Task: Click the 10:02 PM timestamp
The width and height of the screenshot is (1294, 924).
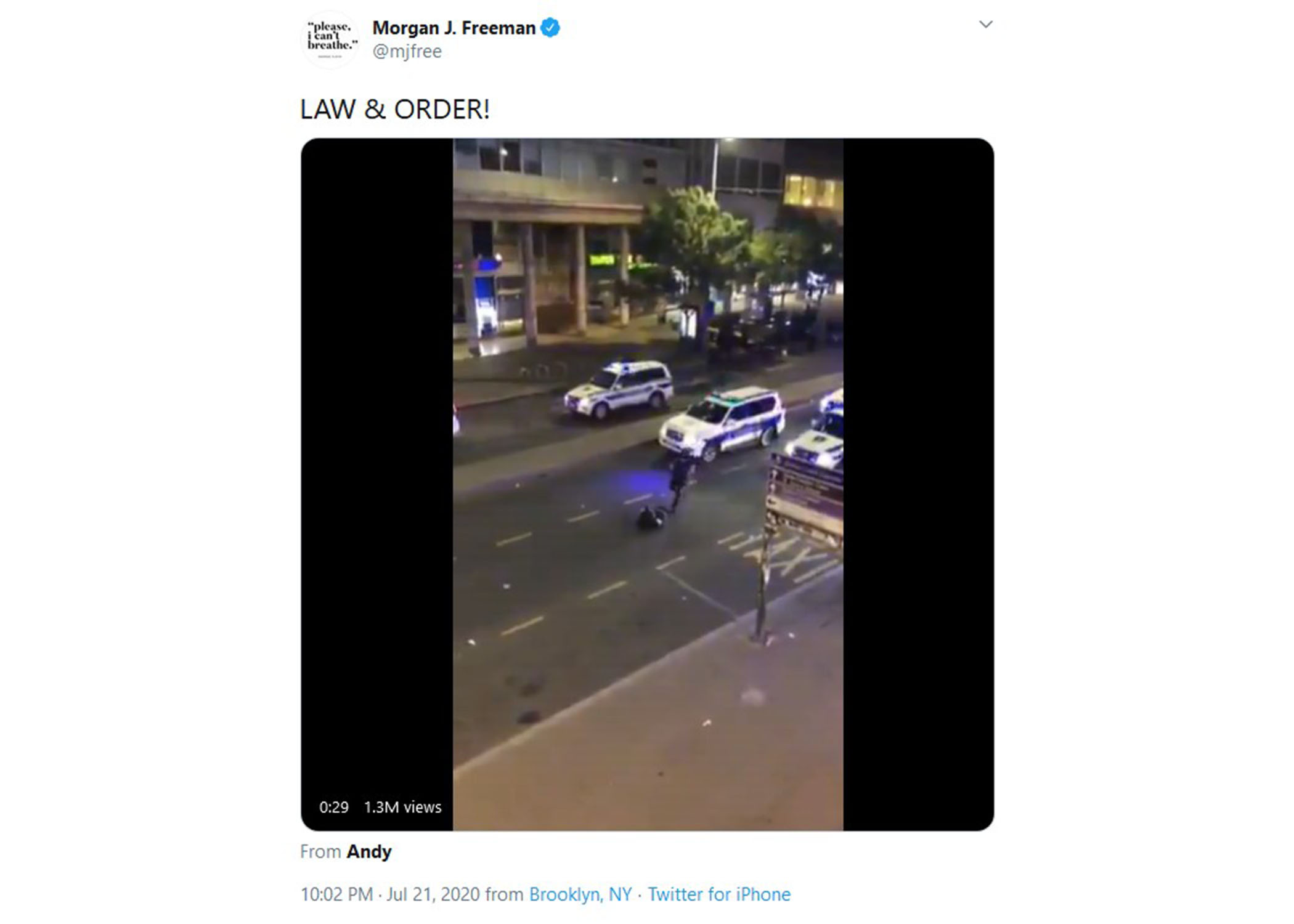Action: pos(336,894)
